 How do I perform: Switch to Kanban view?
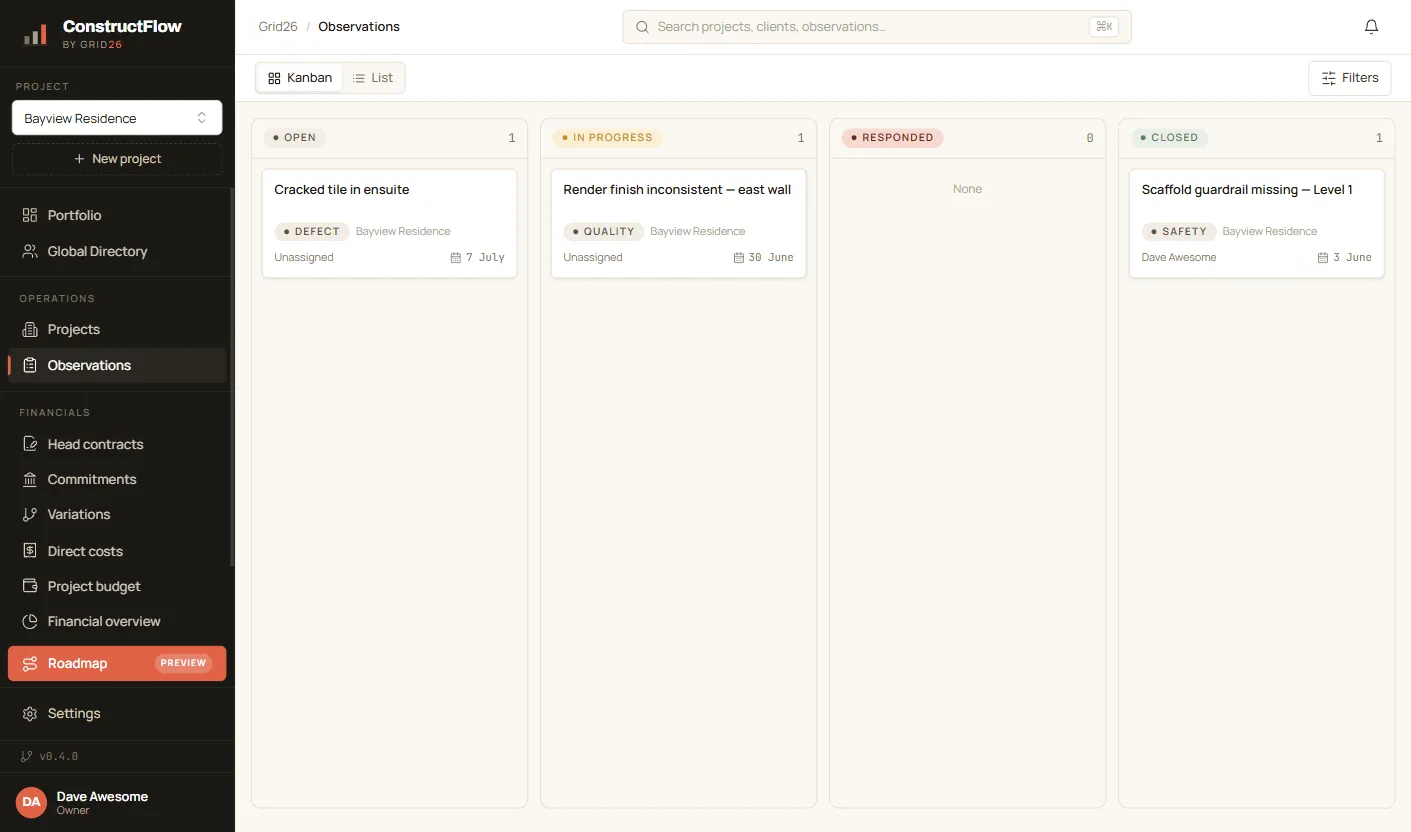[299, 78]
